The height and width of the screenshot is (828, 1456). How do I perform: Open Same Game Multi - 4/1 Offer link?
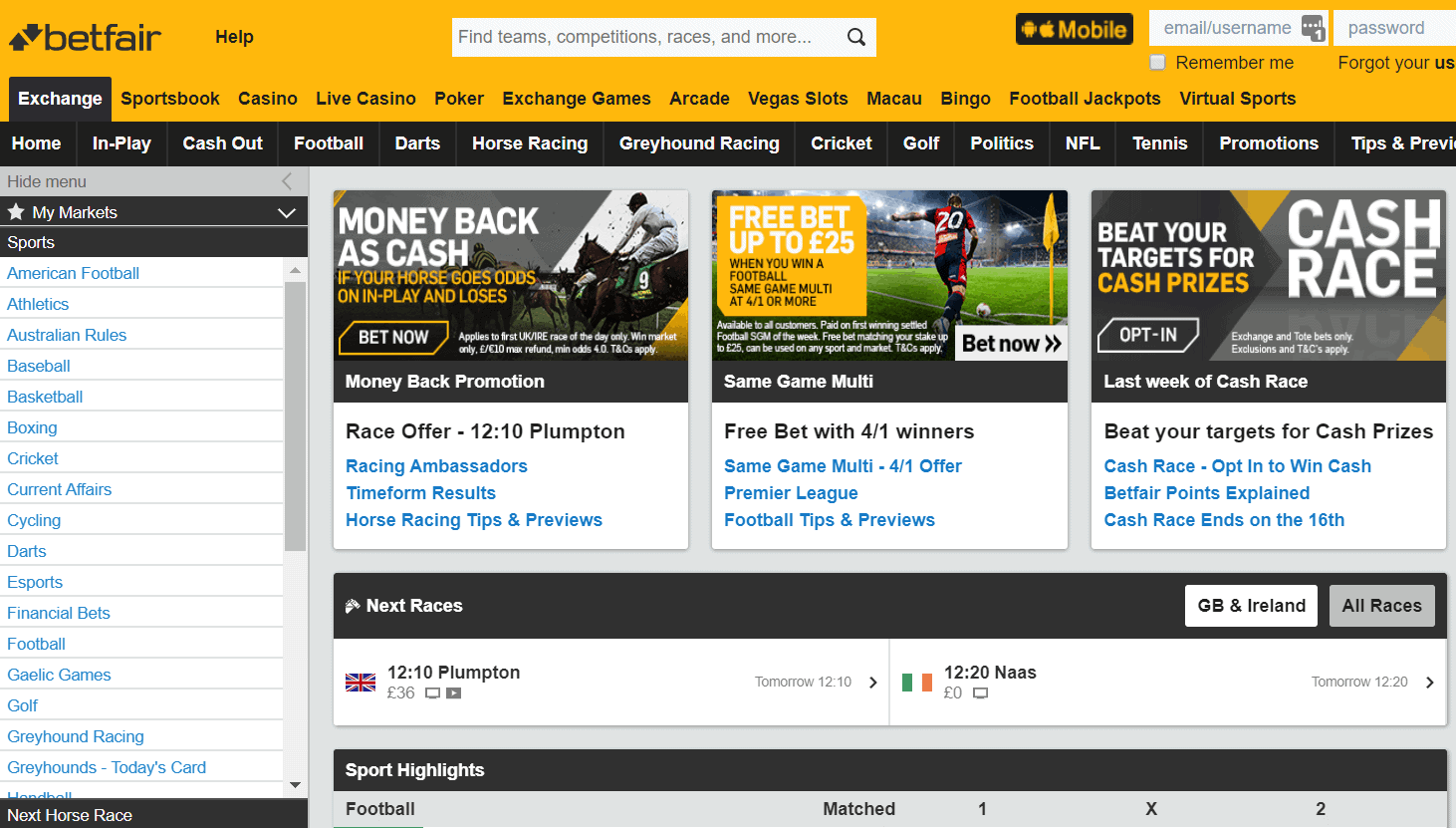[x=843, y=466]
